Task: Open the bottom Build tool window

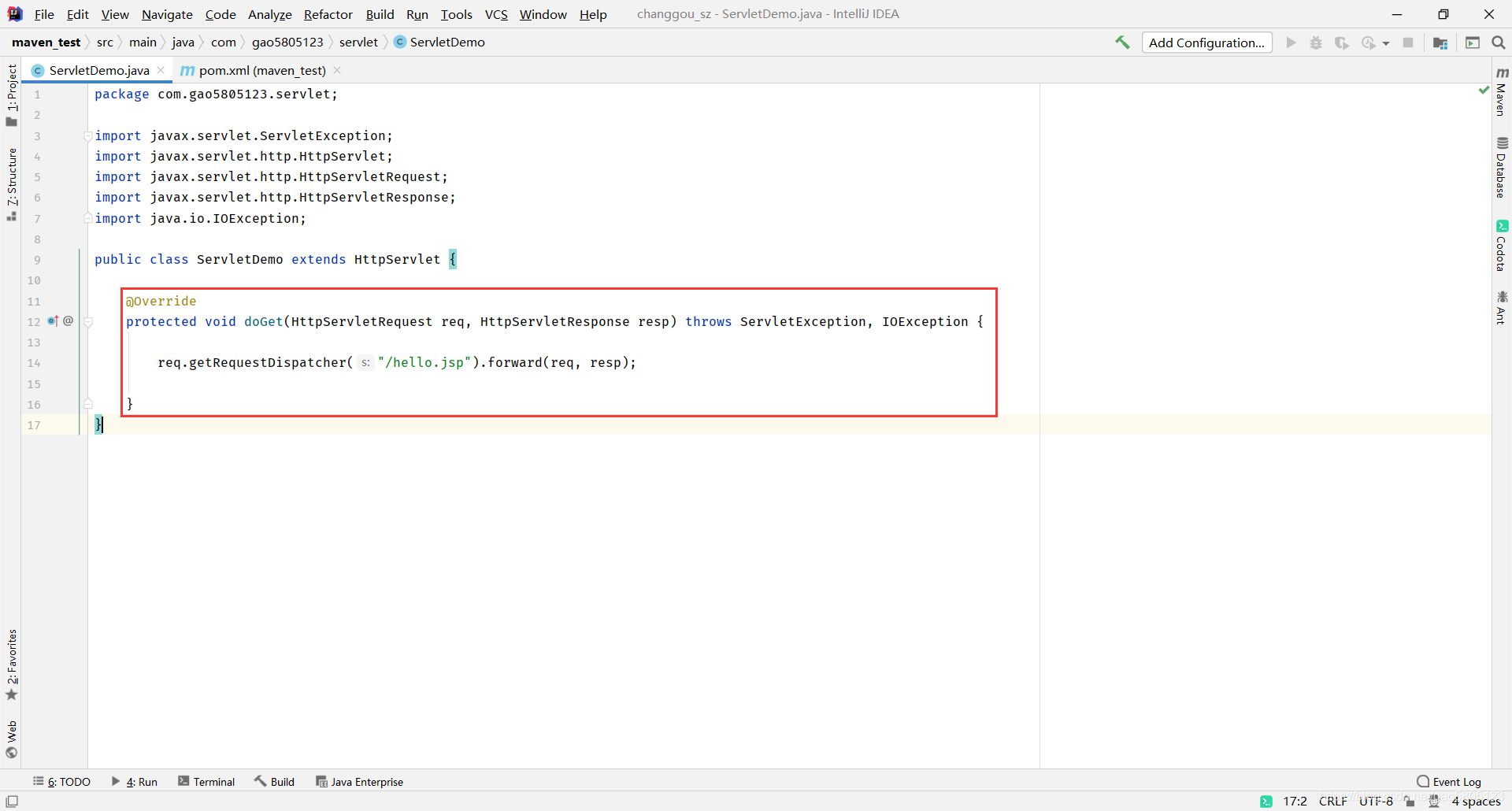Action: pyautogui.click(x=274, y=782)
